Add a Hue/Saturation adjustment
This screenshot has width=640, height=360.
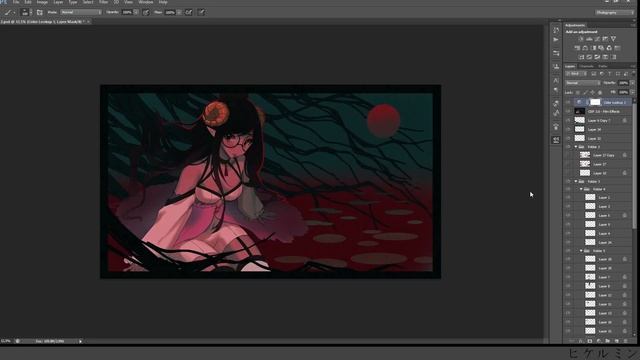click(577, 48)
